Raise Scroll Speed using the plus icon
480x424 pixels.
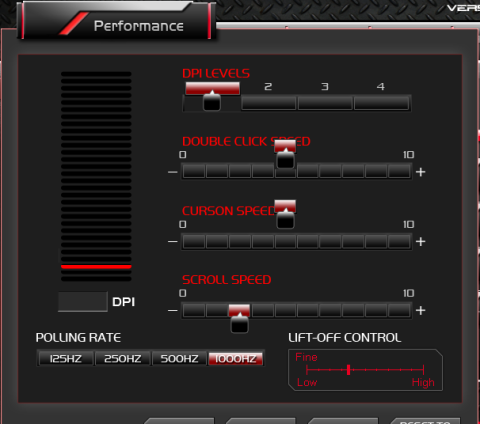[x=421, y=310]
